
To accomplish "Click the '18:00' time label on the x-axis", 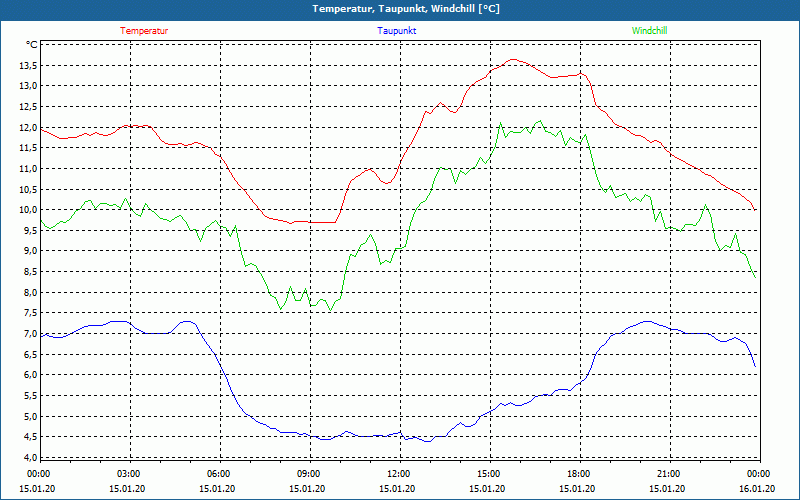I will tap(578, 474).
